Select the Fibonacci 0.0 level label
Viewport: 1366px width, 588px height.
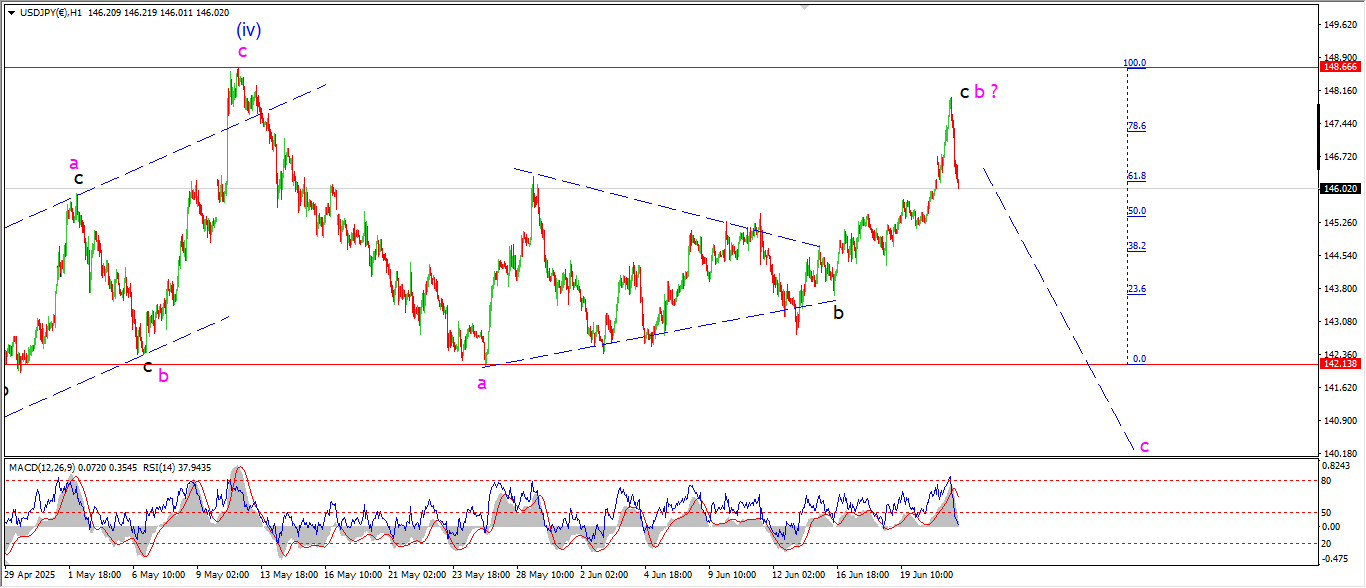pos(1138,358)
